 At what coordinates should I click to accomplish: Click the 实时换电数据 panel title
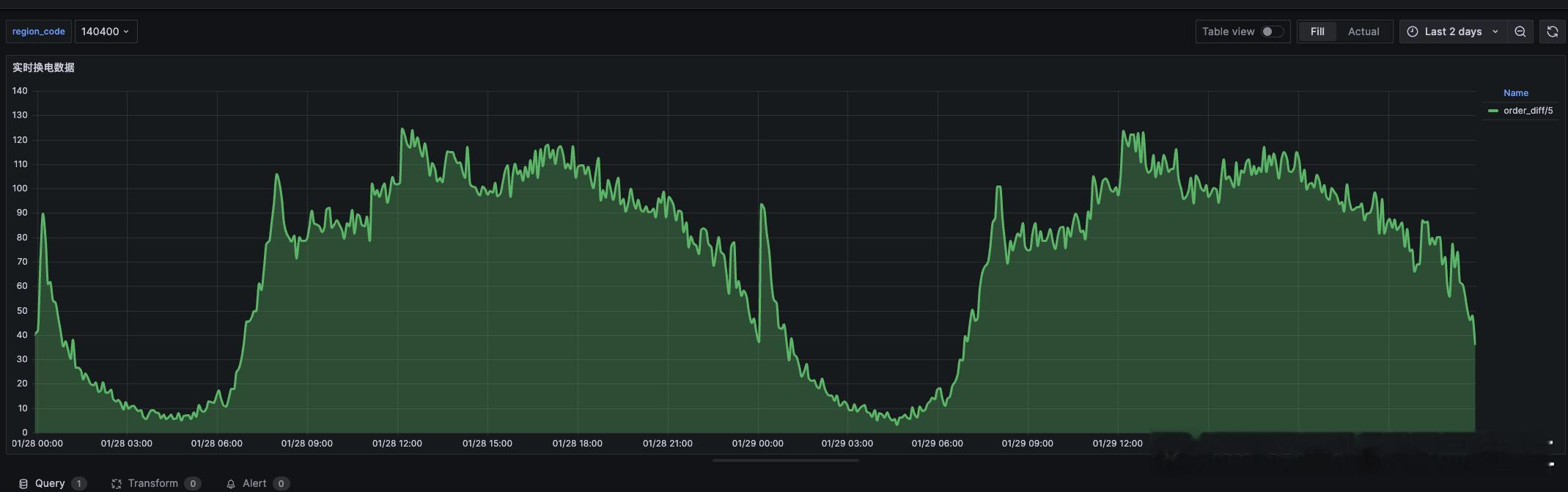pyautogui.click(x=43, y=67)
